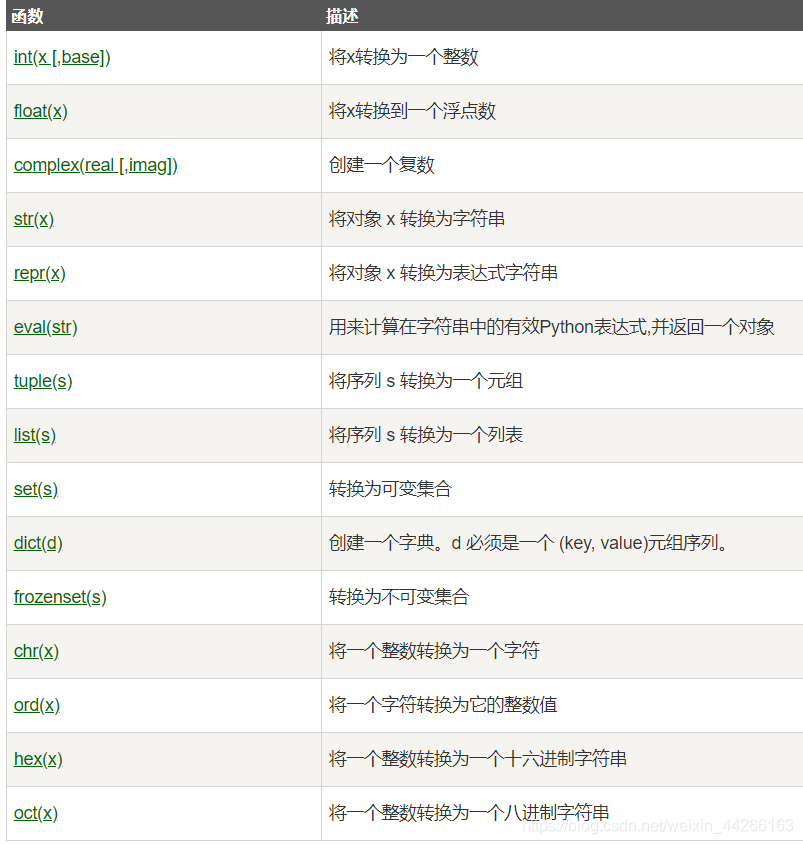Click the 将对象 x 转换为字符串 text
Screen dimensions: 803x844
coord(417,219)
